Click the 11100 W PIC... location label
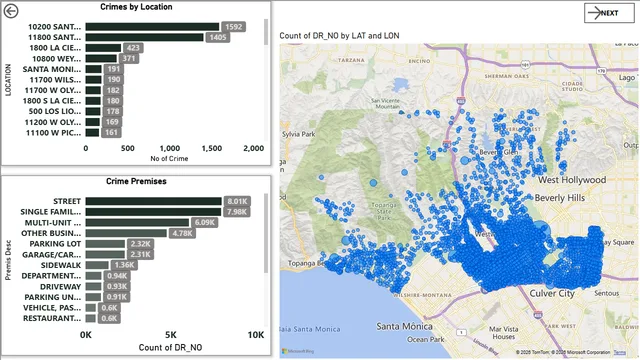 (x=53, y=133)
